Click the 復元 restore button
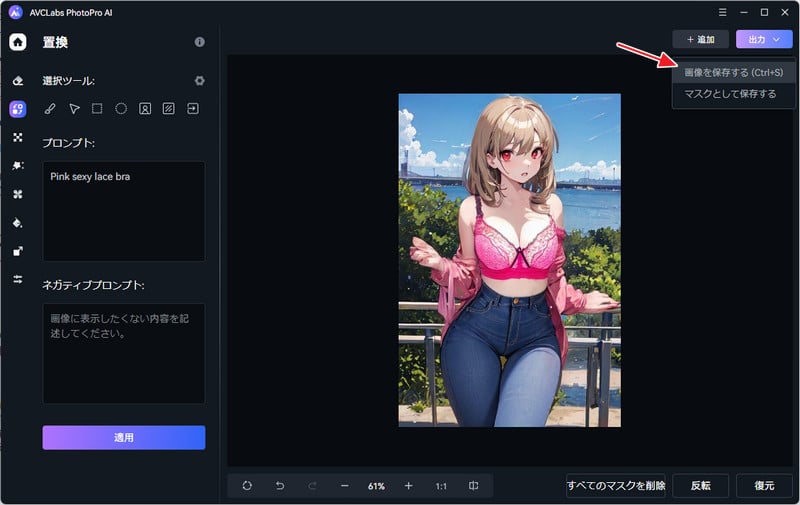This screenshot has height=505, width=800. pyautogui.click(x=764, y=486)
